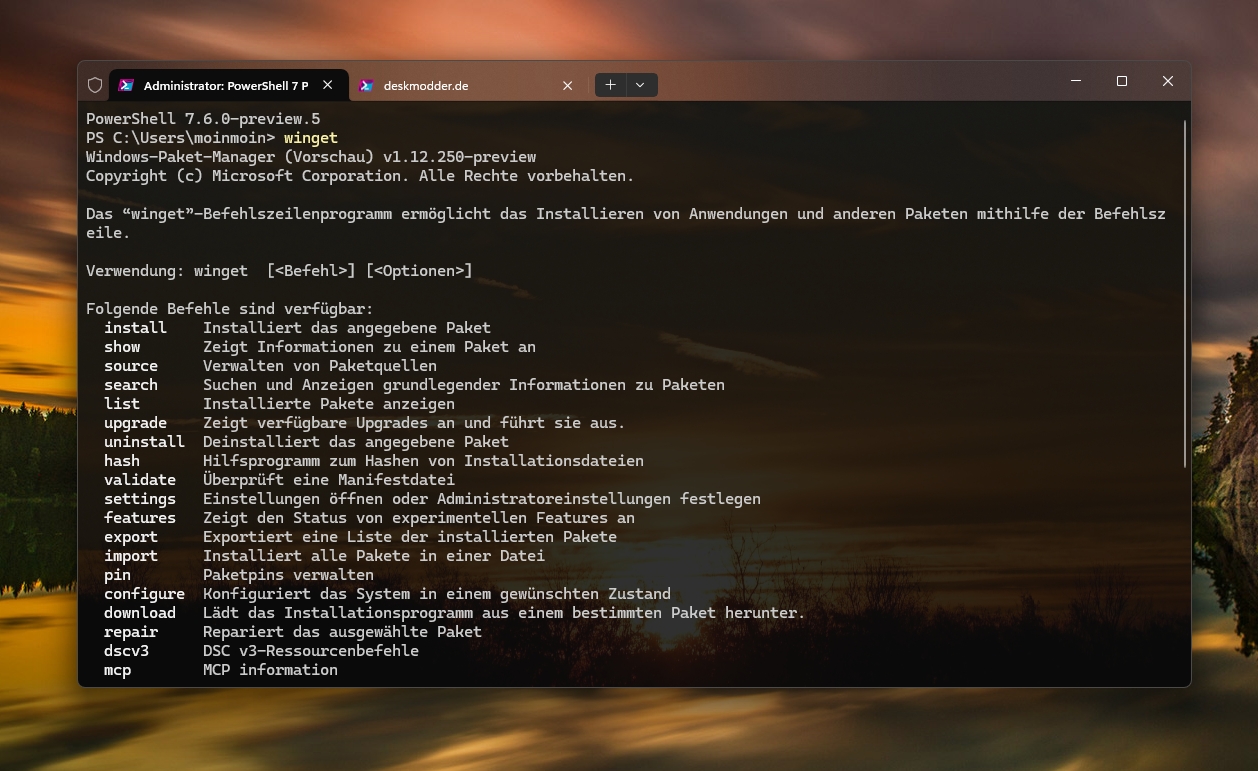The height and width of the screenshot is (771, 1258).
Task: Click the PowerShell icon on the Administrator tab
Action: pyautogui.click(x=127, y=85)
